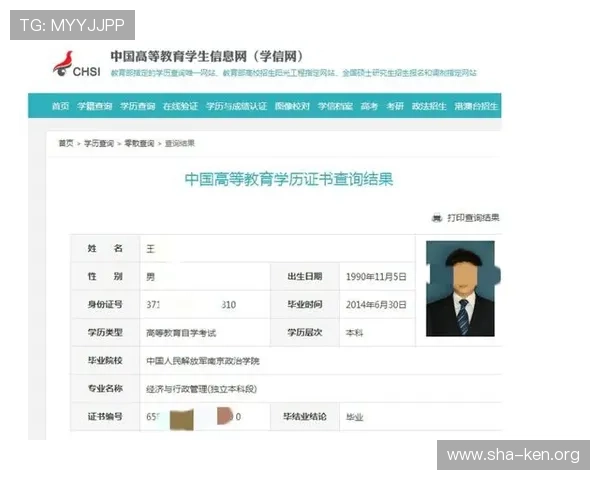
Task: Click the graduation date 2014年6月30日
Action: 376,305
